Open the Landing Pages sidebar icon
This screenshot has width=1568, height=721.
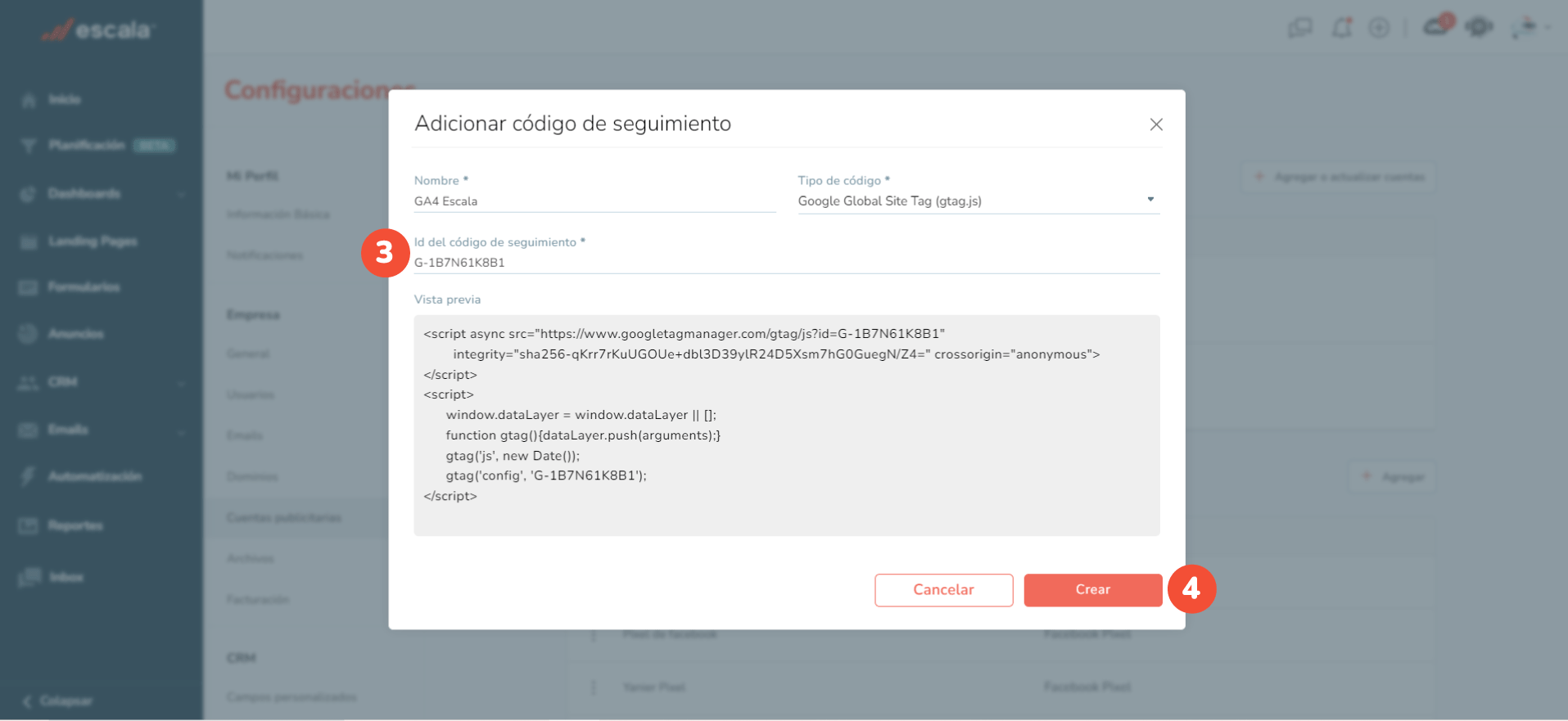coord(29,241)
